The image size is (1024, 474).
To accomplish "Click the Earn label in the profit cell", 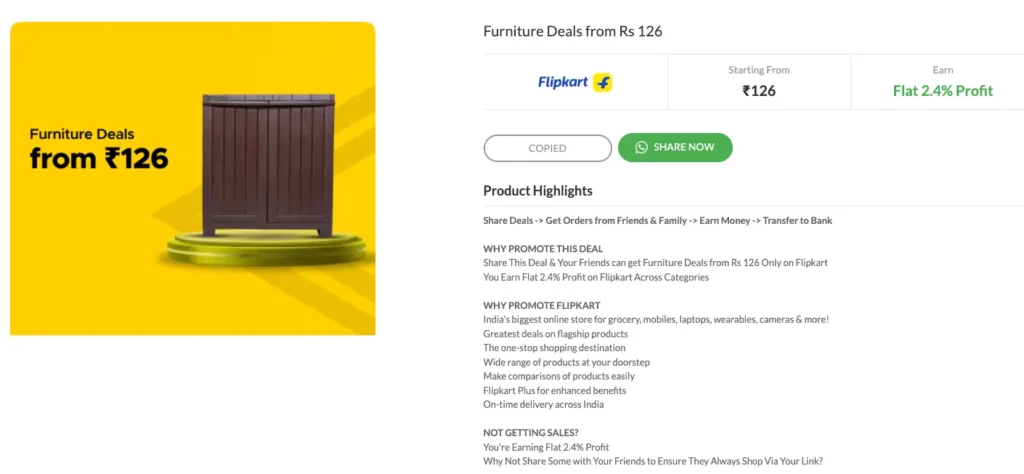I will 942,70.
